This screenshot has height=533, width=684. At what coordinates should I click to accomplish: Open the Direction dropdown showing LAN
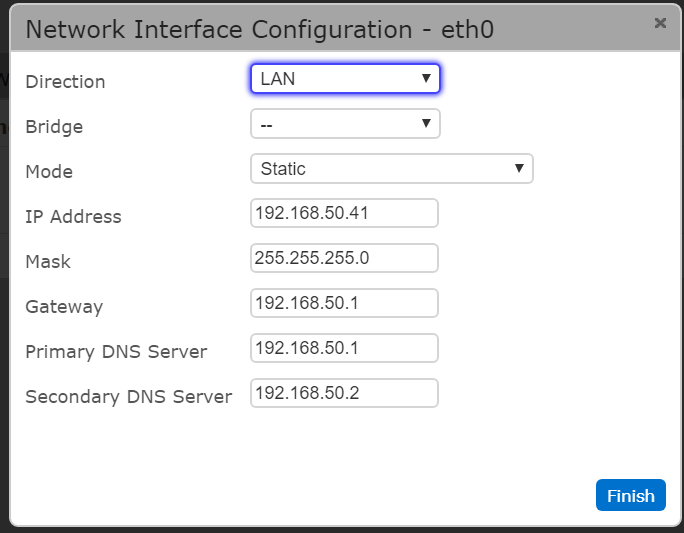point(345,79)
